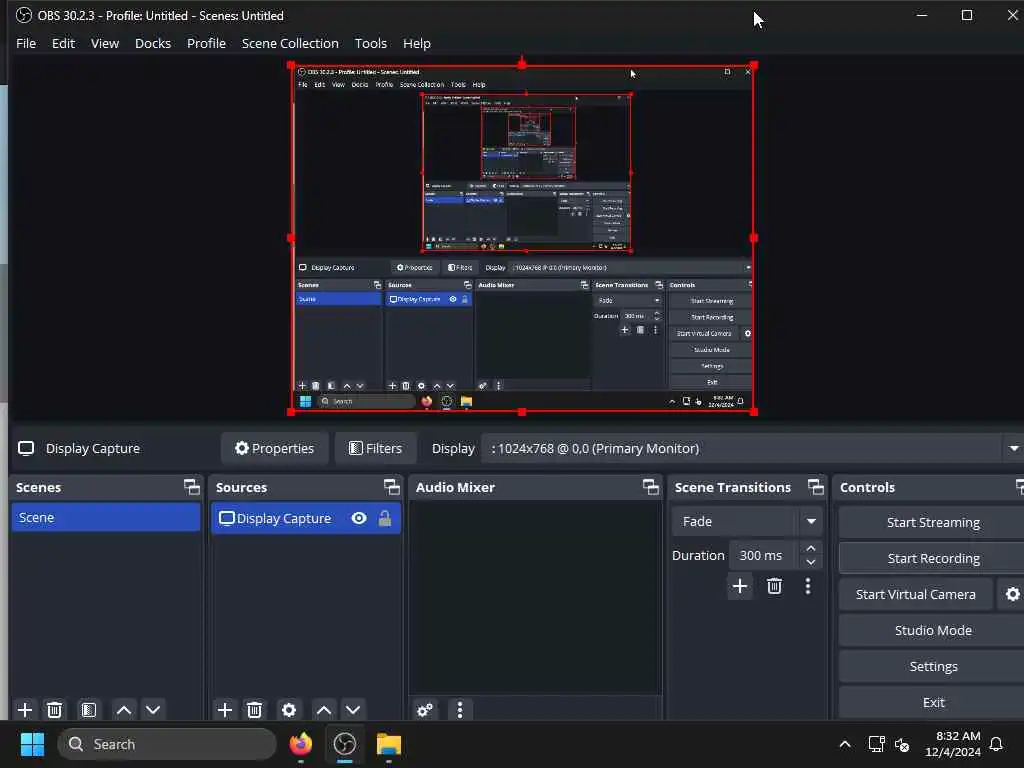Toggle Studio Mode
Screen dimensions: 1024x768
tap(933, 630)
